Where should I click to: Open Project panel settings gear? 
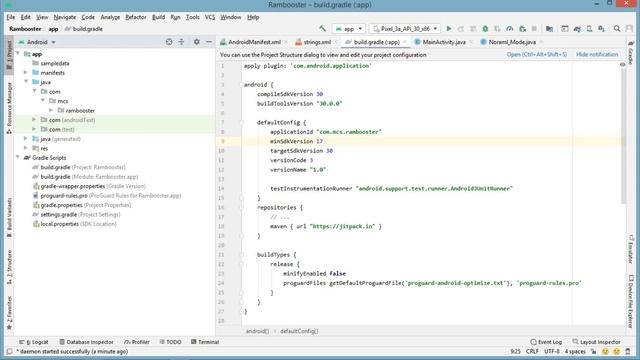(196, 42)
